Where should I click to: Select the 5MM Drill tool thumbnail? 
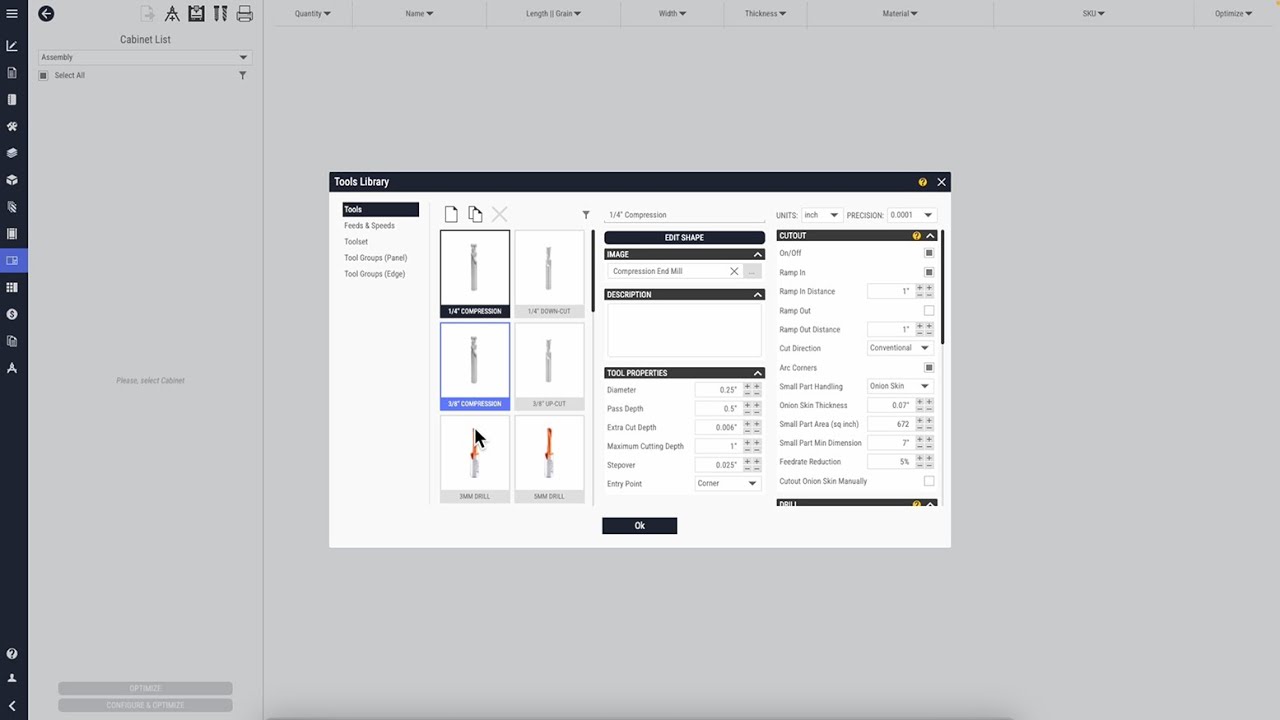coord(549,459)
